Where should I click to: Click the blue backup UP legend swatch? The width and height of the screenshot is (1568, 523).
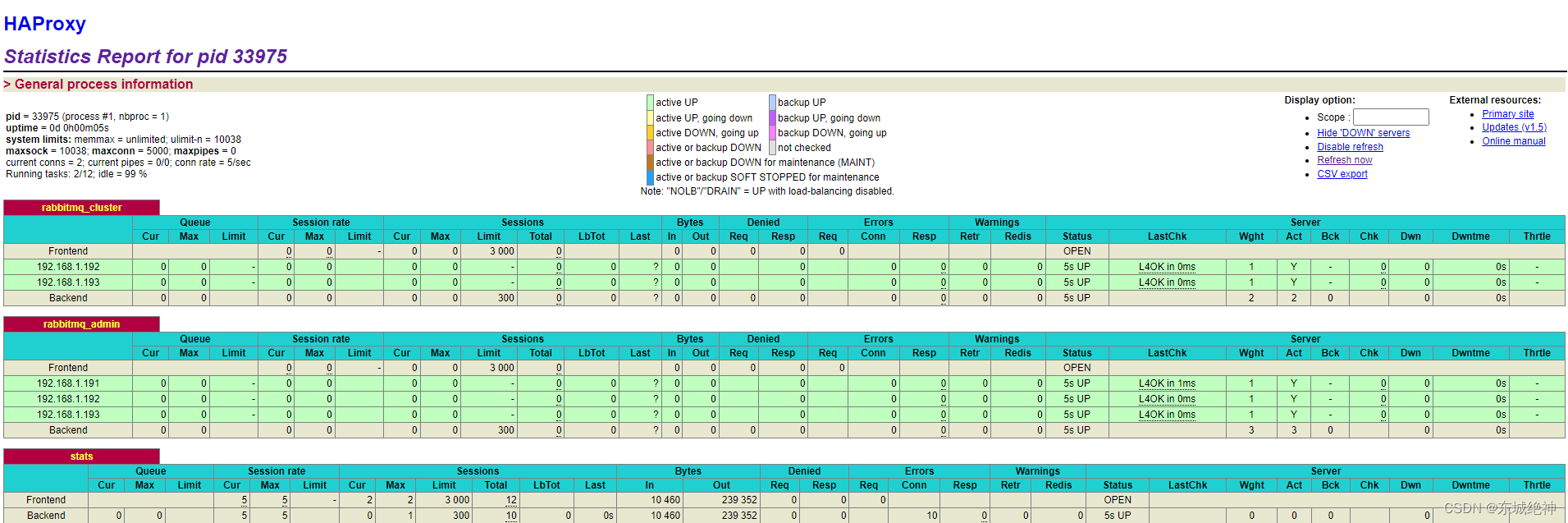(x=772, y=103)
